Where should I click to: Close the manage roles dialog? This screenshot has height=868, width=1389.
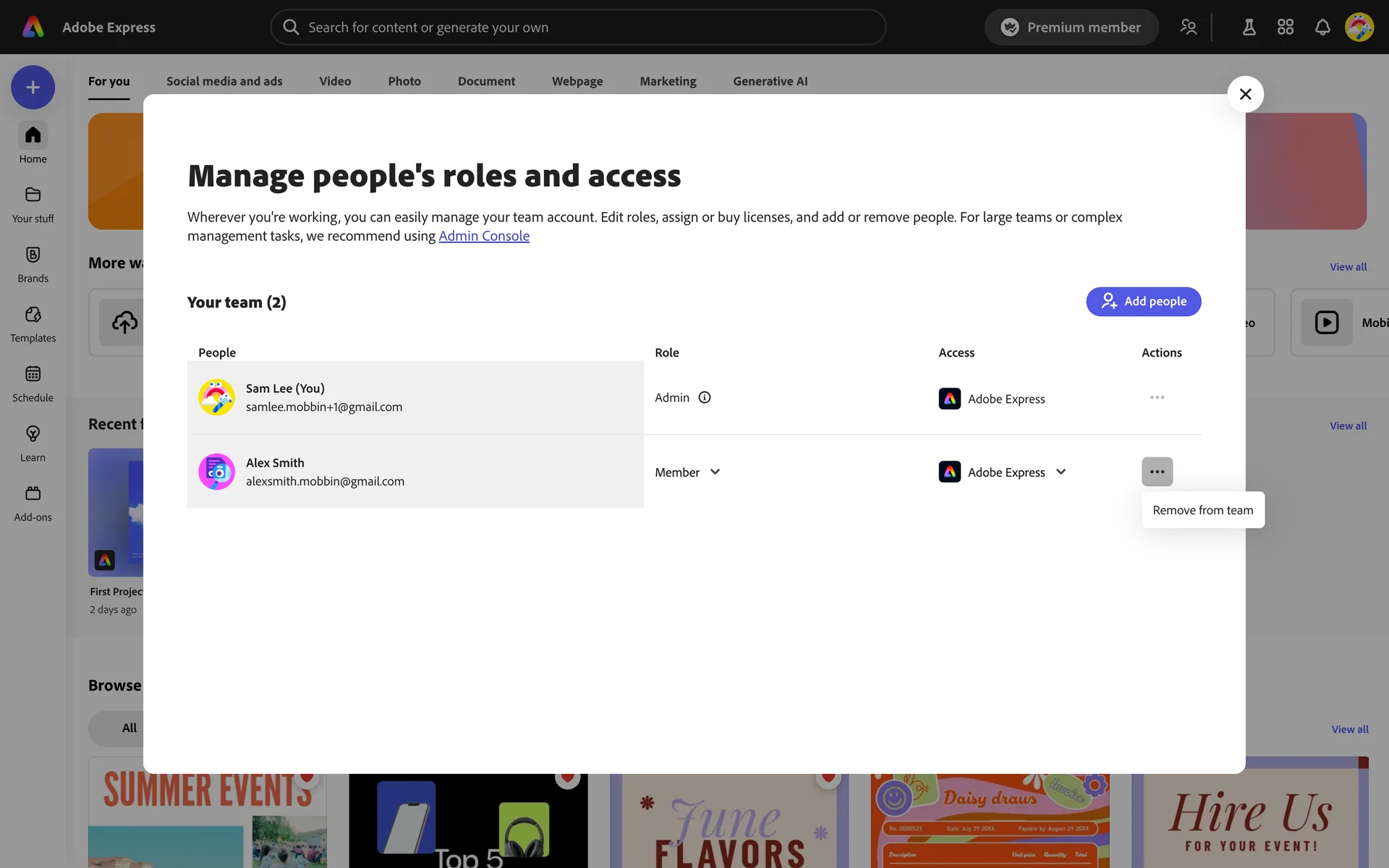point(1245,94)
